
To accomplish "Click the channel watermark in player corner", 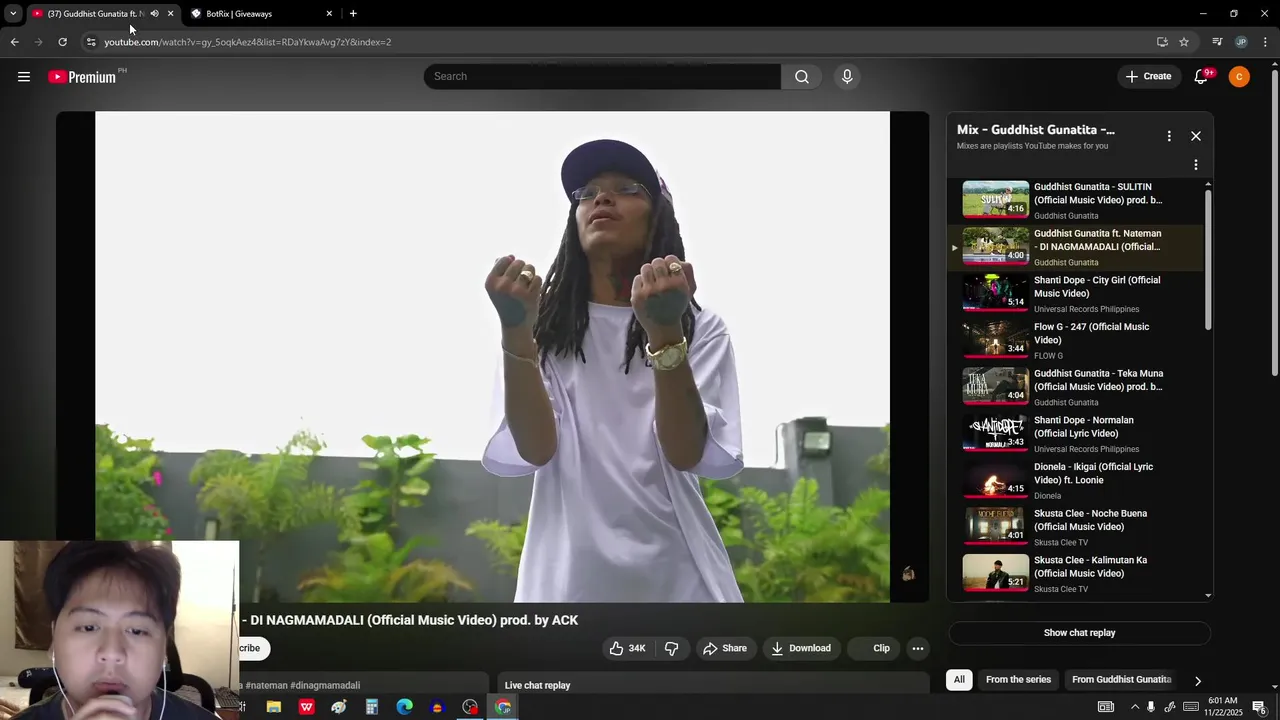I will click(908, 574).
